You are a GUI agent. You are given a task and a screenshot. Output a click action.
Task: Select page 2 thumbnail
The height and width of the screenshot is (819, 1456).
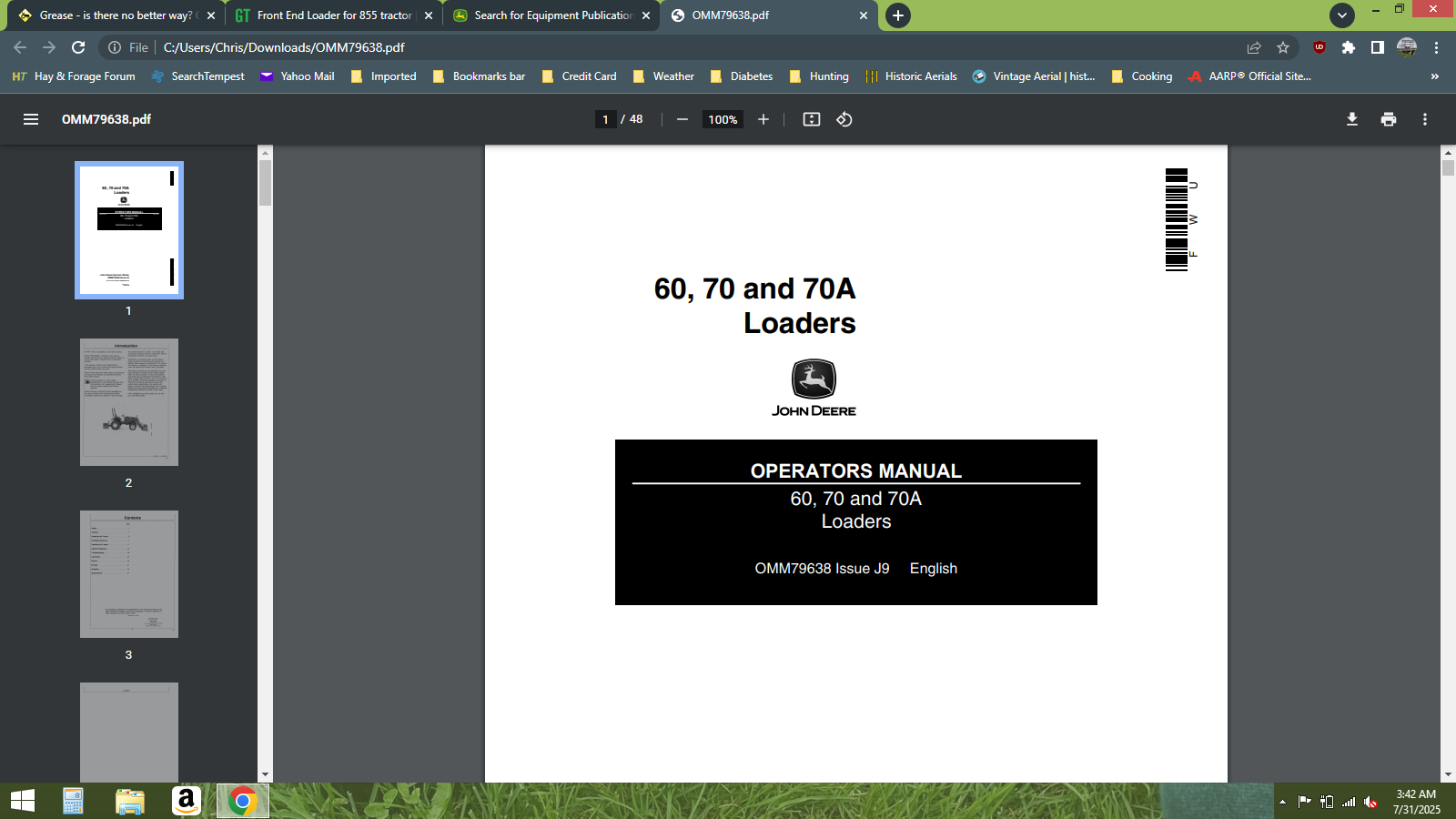click(x=129, y=402)
